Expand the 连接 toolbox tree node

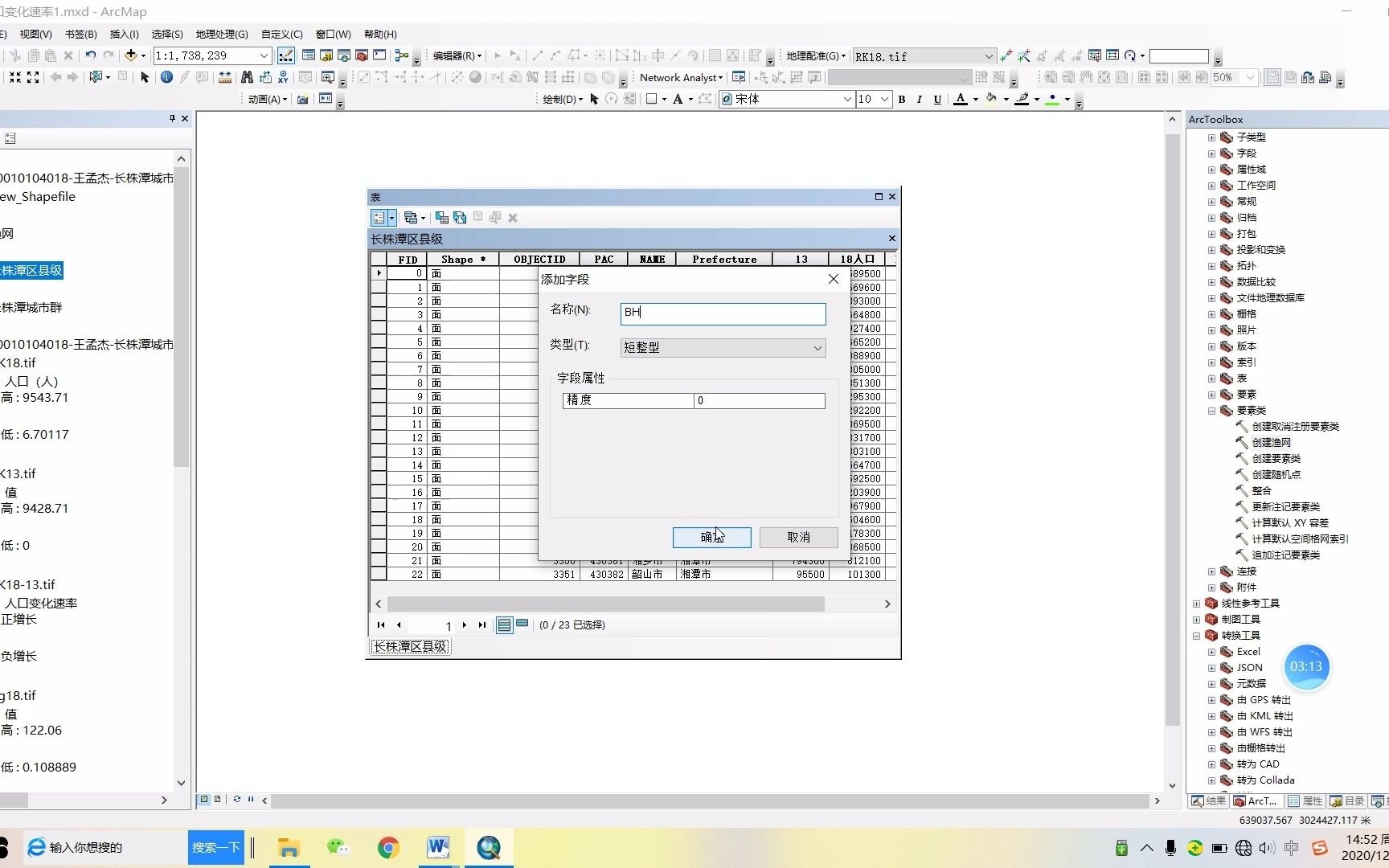[x=1211, y=571]
